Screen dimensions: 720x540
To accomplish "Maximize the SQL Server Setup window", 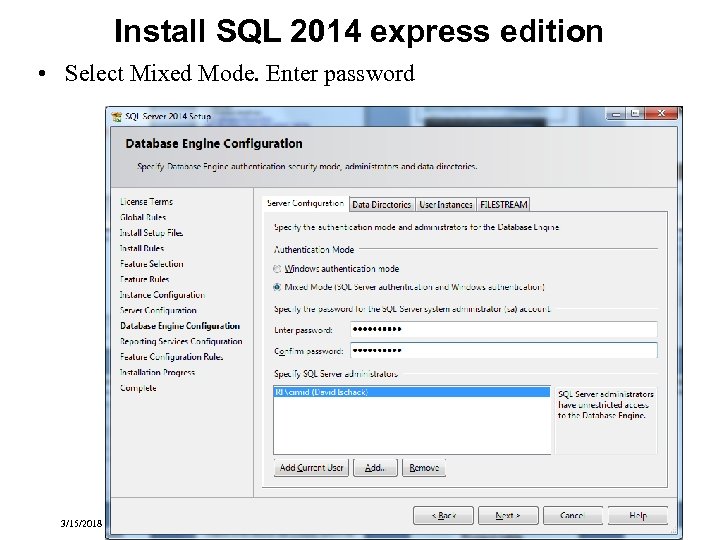I will coord(636,114).
